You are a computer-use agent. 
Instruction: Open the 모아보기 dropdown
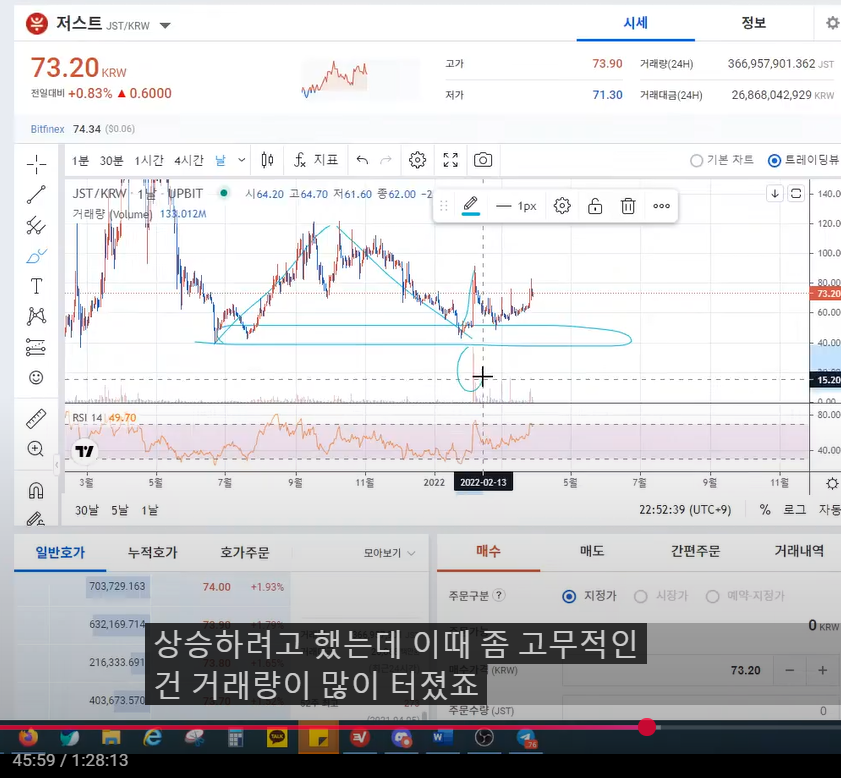click(389, 553)
